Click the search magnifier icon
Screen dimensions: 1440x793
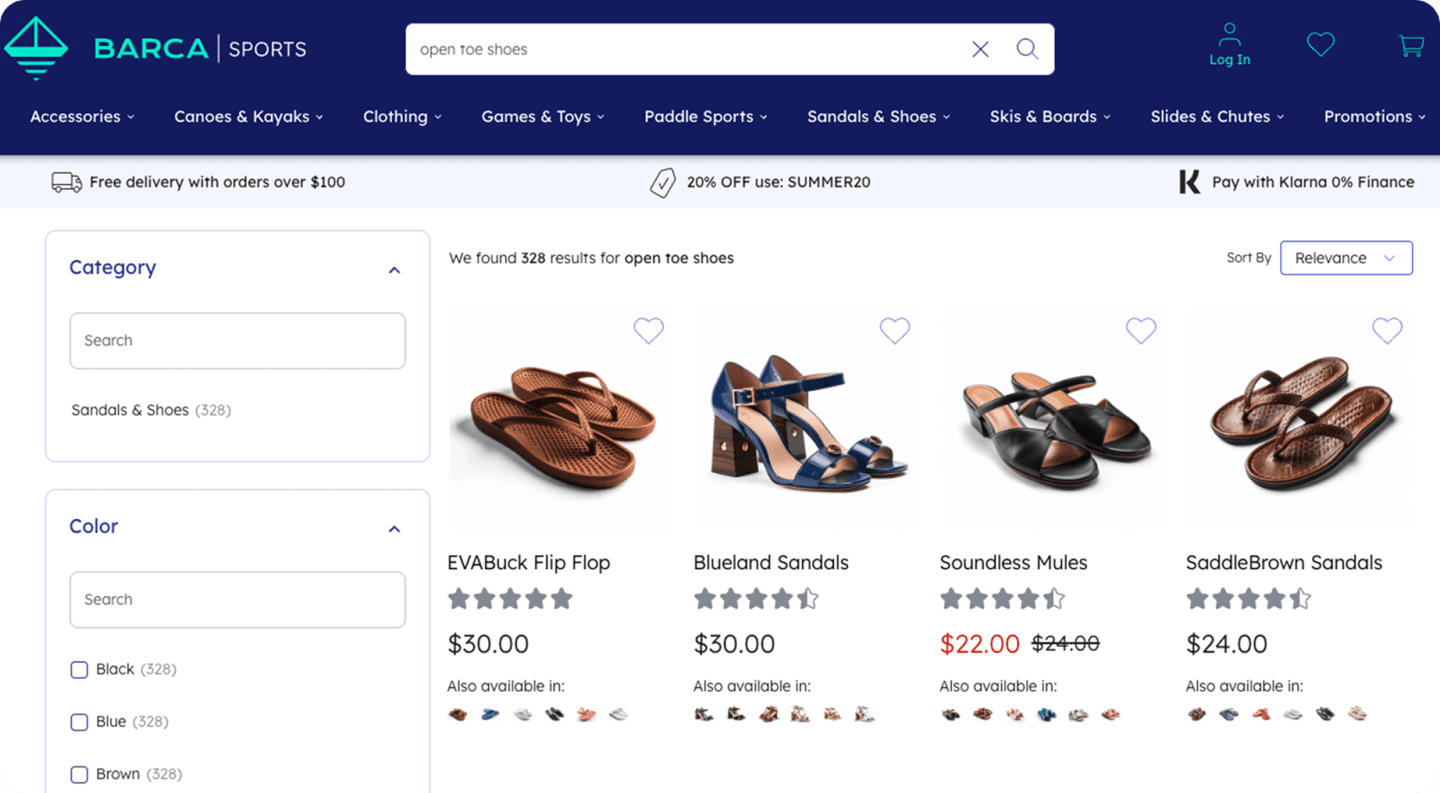pyautogui.click(x=1027, y=49)
